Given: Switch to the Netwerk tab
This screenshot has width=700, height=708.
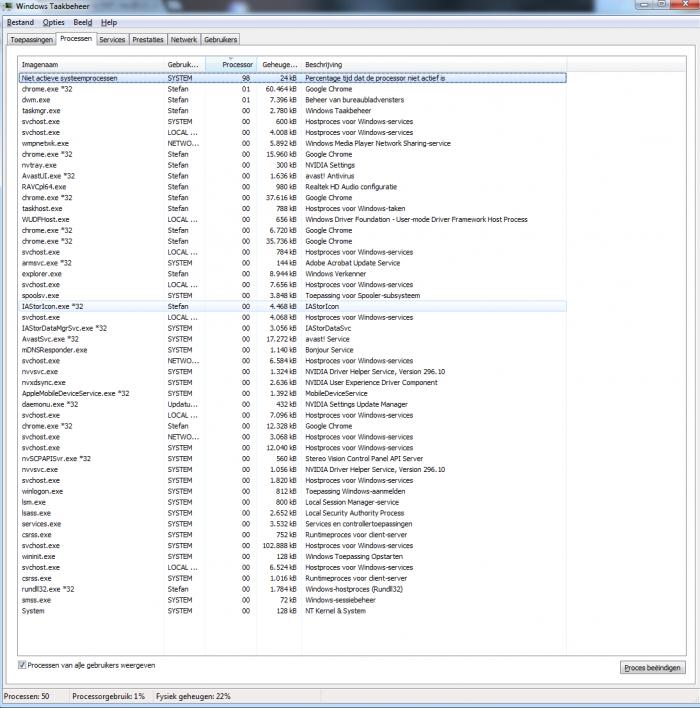Looking at the screenshot, I should click(183, 40).
